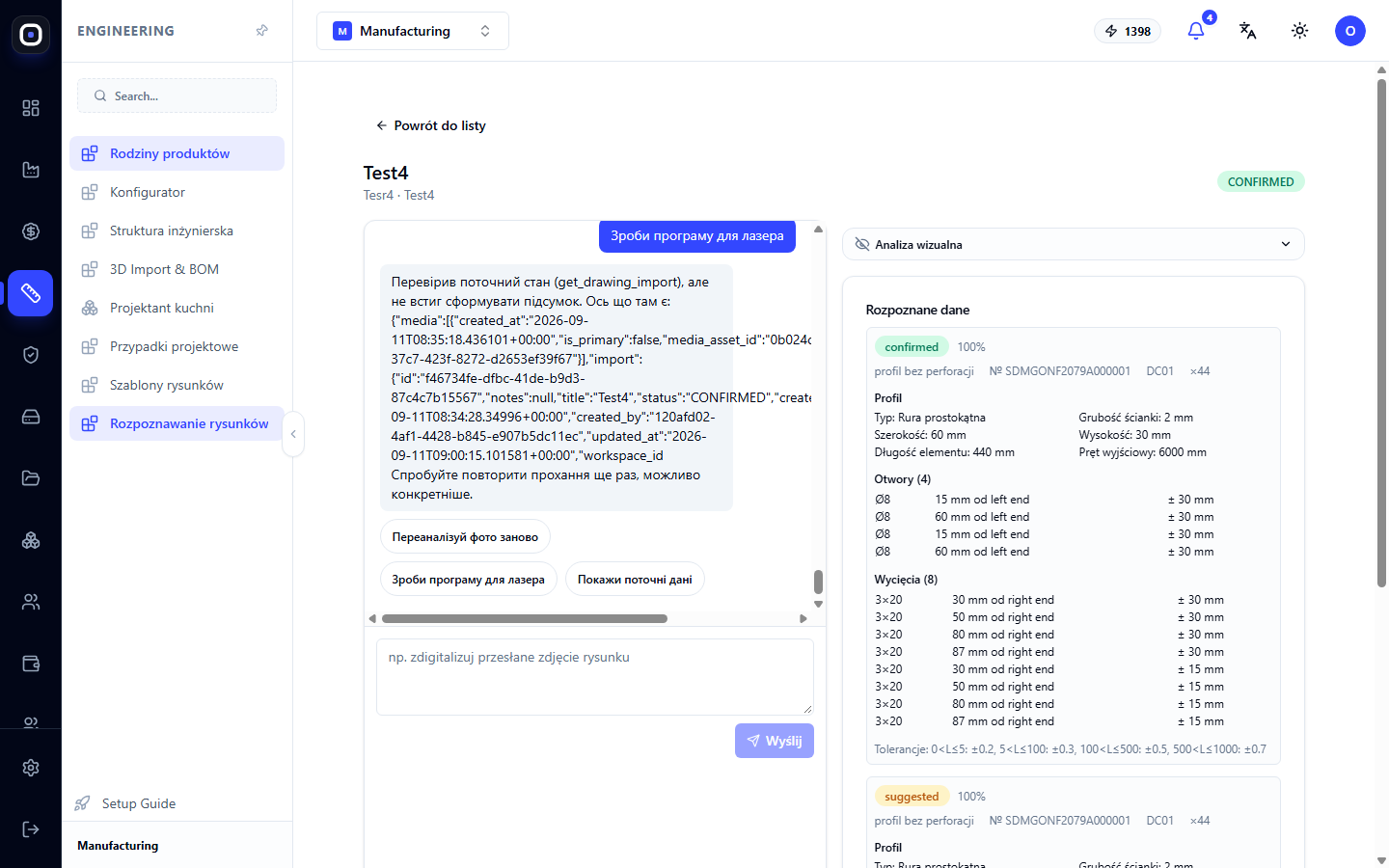Click the logout icon at rail bottom
Image resolution: width=1389 pixels, height=868 pixels.
point(31,829)
